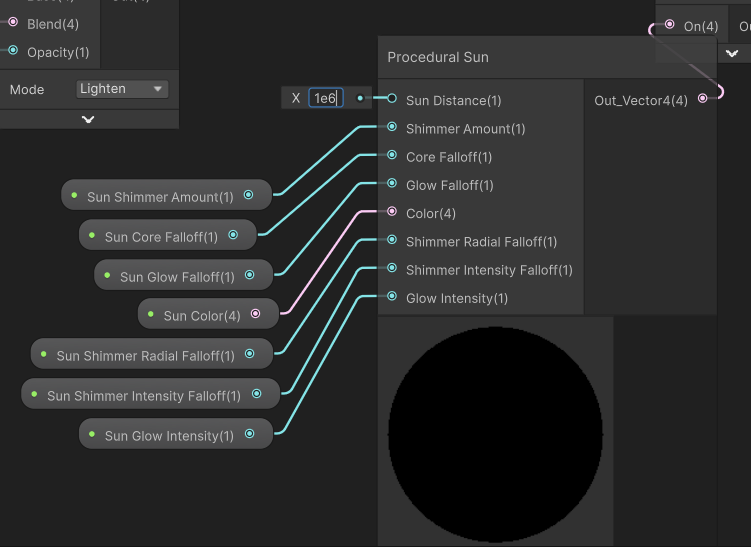Click the Opacity(1) input port
Viewport: 751px width, 547px height.
pyautogui.click(x=13, y=51)
